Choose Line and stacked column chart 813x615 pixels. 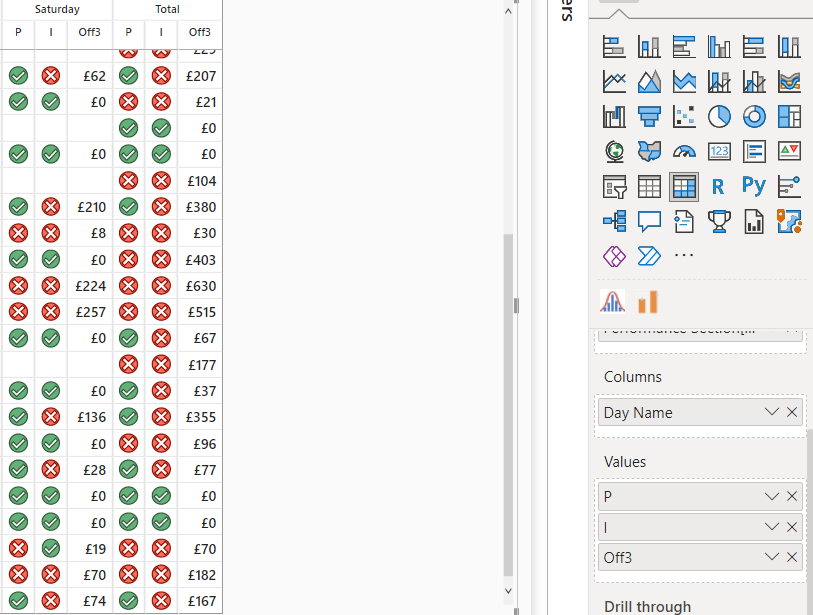pyautogui.click(x=719, y=81)
